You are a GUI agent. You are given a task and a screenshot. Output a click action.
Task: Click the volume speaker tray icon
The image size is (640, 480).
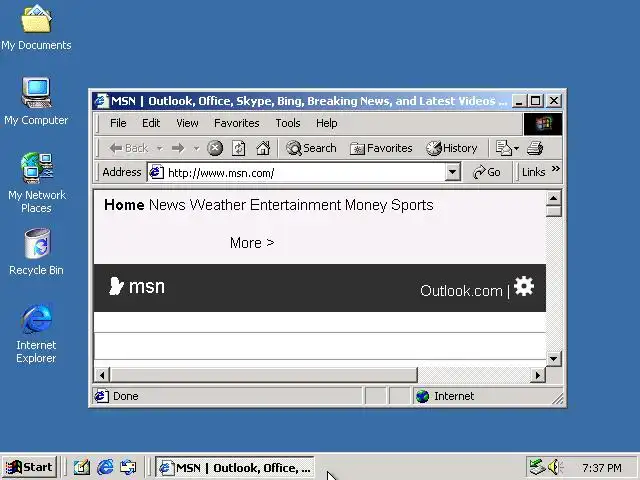(x=555, y=467)
